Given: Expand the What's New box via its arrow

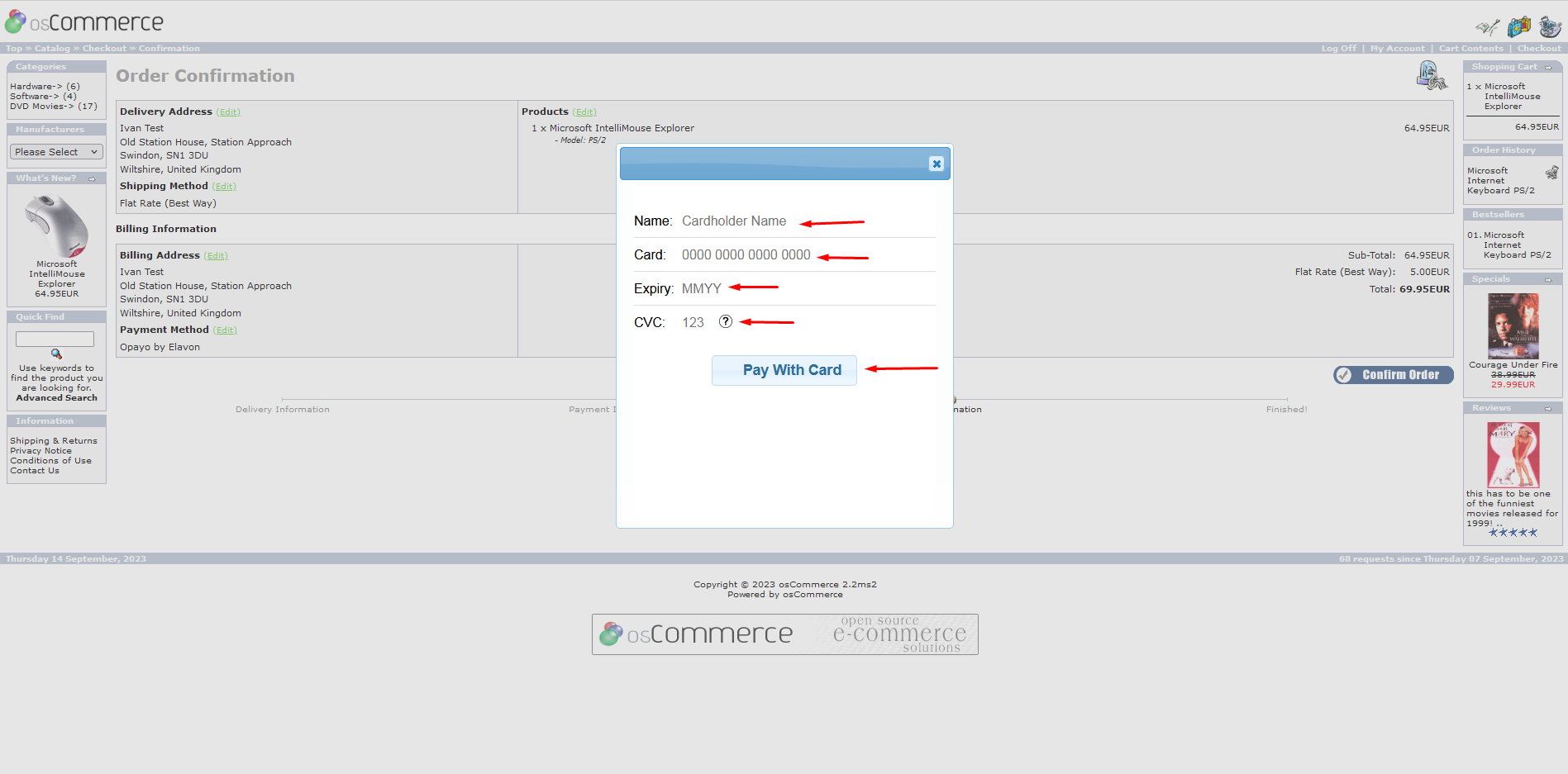Looking at the screenshot, I should tap(91, 178).
